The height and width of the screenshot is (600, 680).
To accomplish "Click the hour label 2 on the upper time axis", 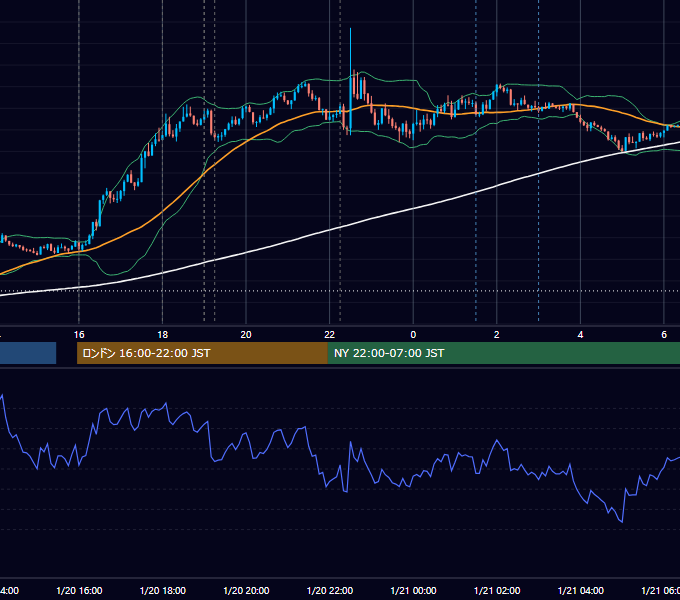I will point(497,335).
